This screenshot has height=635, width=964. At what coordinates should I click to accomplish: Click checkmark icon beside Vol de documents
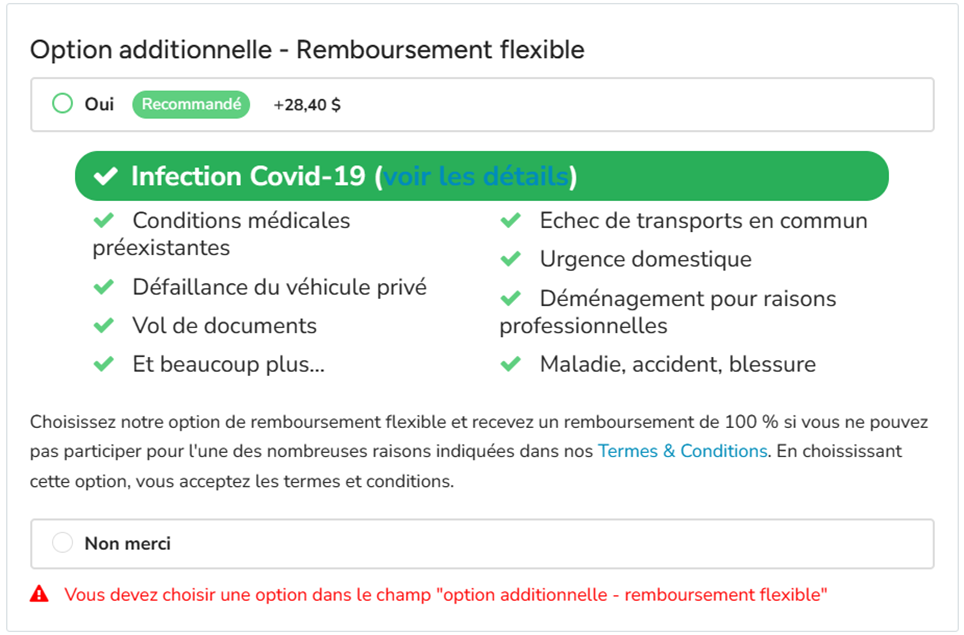coord(103,325)
